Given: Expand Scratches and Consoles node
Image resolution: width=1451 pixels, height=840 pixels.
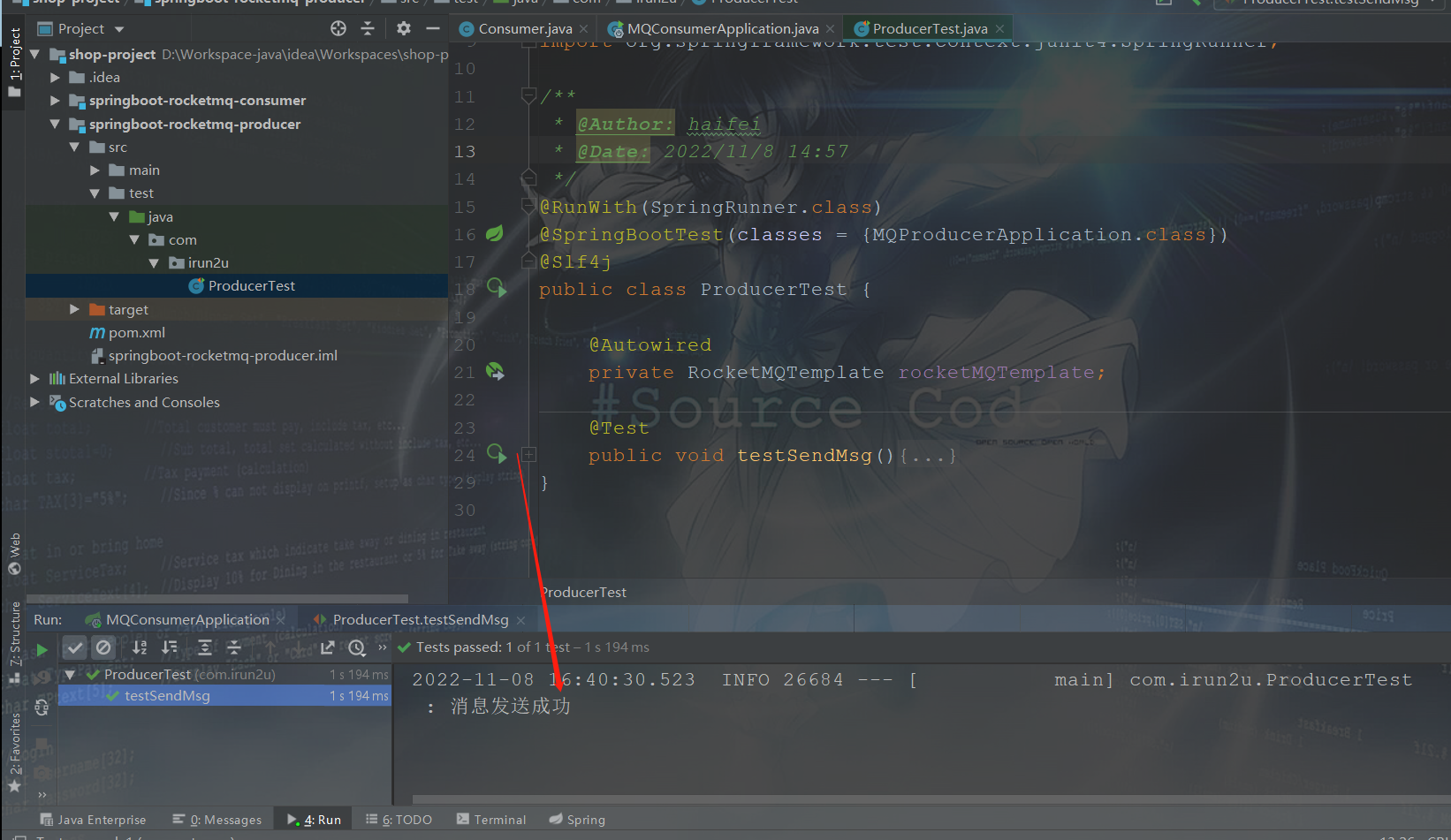Looking at the screenshot, I should coord(34,402).
